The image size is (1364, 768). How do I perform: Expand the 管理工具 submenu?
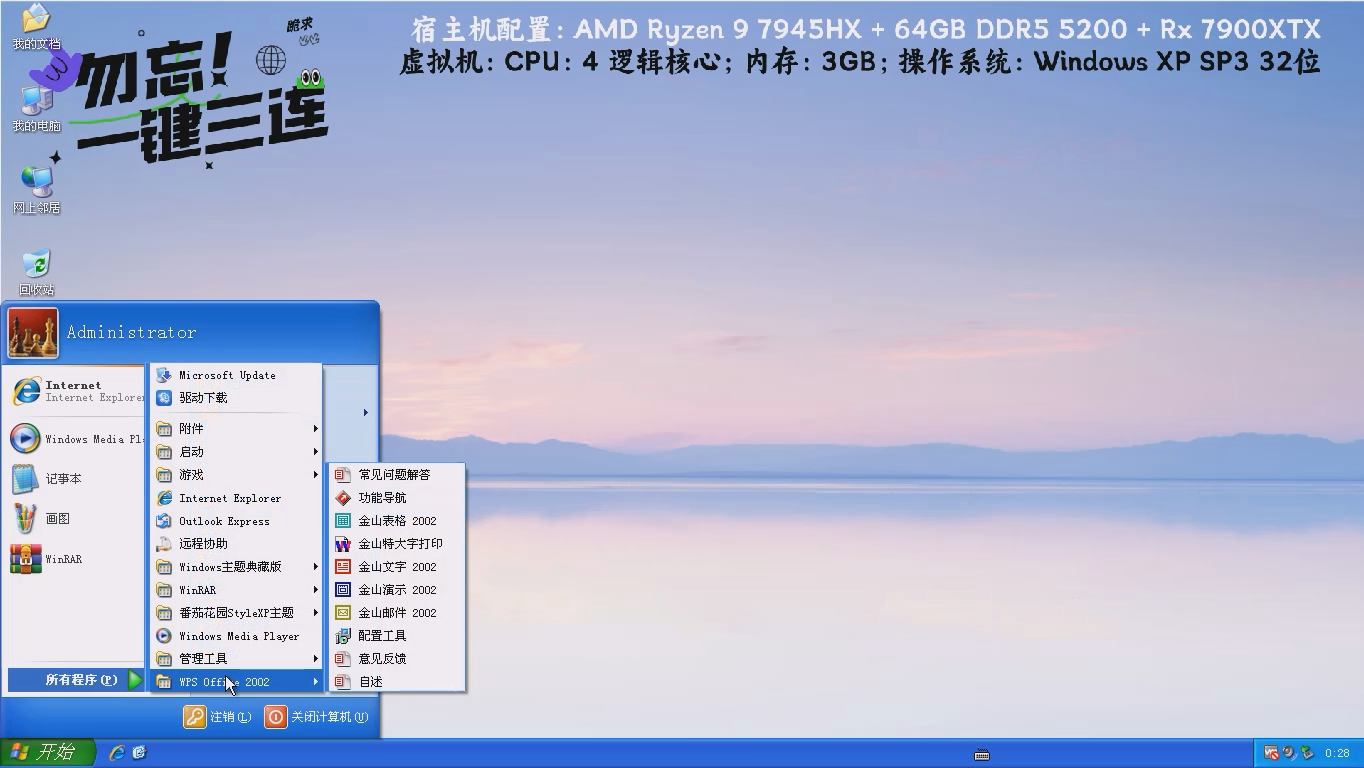(x=237, y=659)
